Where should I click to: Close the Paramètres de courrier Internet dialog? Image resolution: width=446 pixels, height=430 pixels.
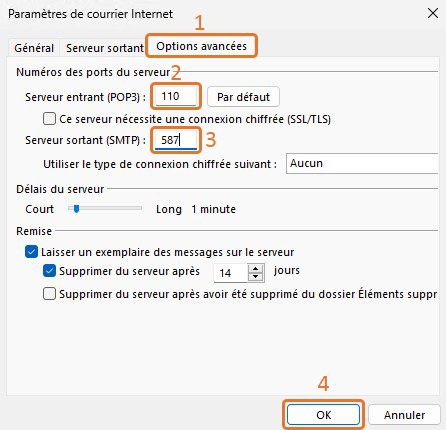click(433, 13)
